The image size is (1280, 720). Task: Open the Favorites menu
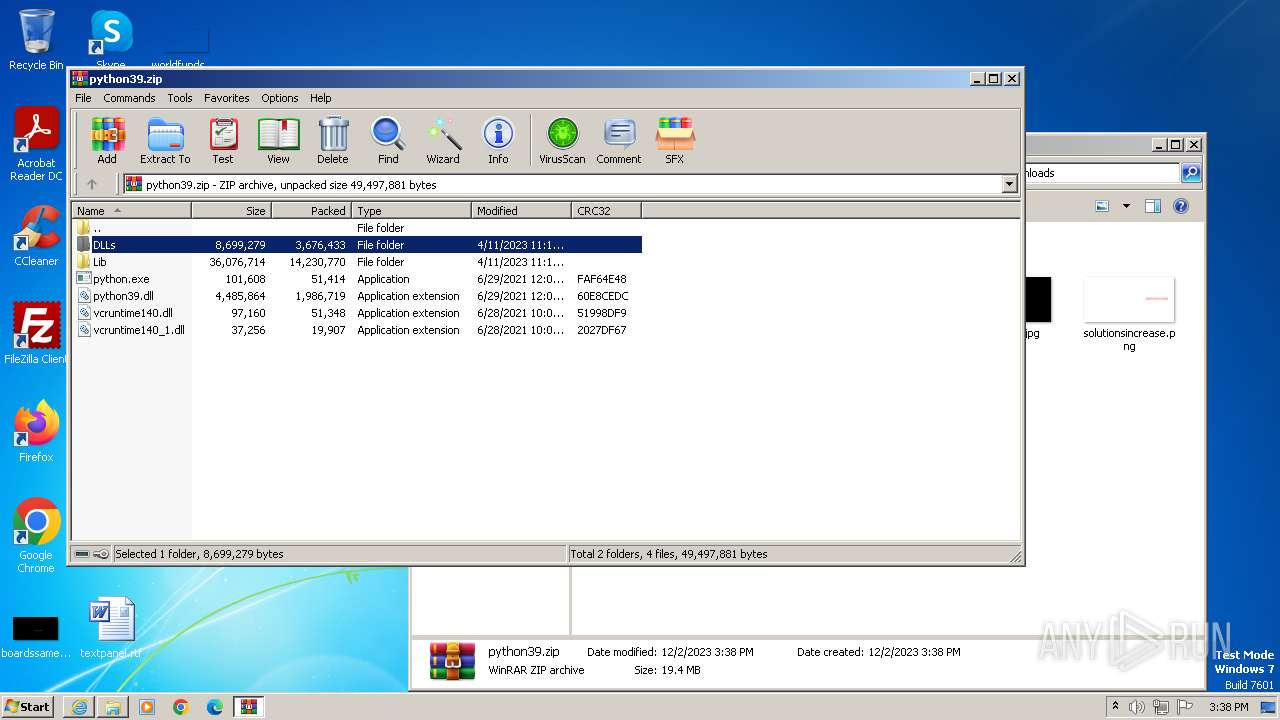coord(227,98)
